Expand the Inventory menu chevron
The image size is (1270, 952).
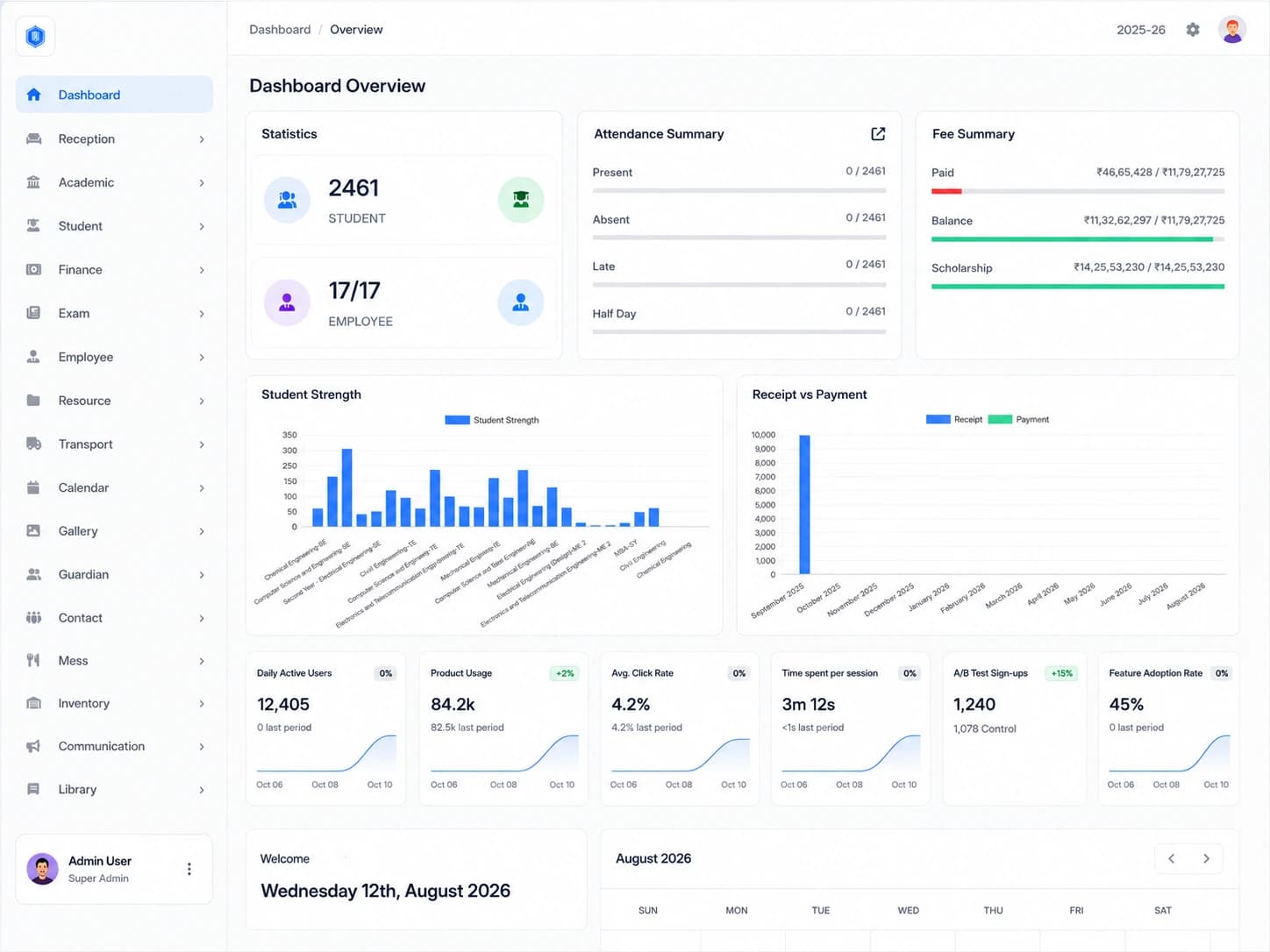[x=202, y=704]
